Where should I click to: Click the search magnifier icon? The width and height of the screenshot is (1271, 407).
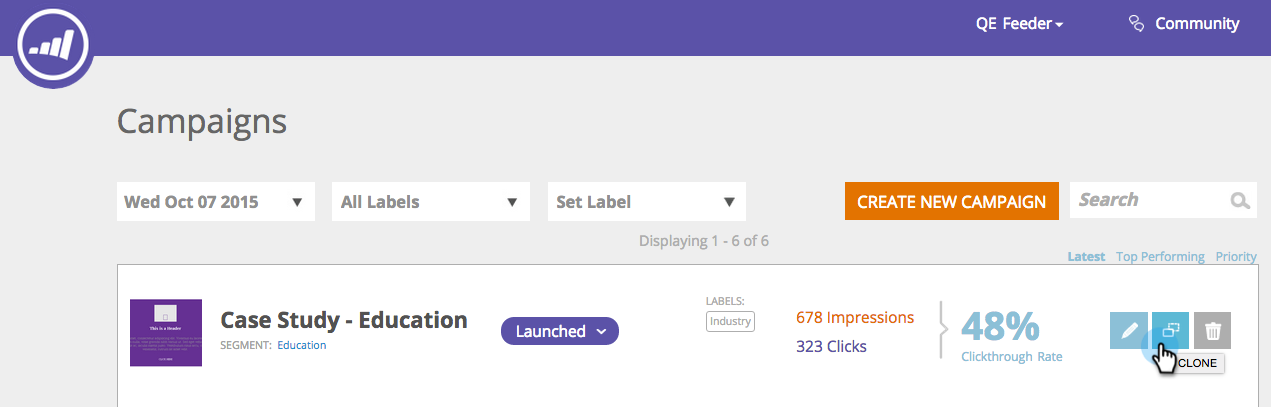[x=1240, y=201]
